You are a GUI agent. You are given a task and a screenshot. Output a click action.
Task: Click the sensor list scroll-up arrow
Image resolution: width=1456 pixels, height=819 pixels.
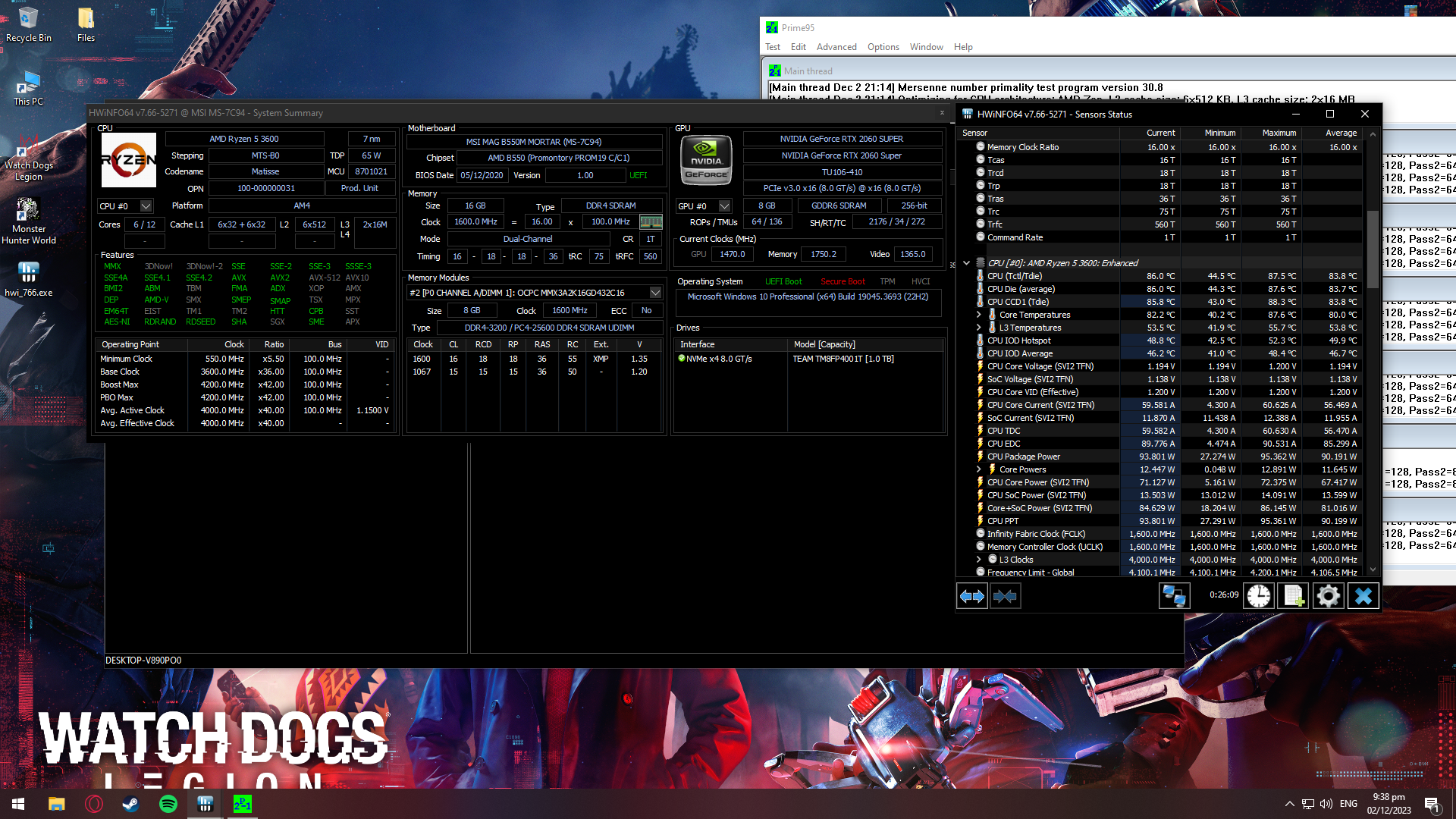(1372, 134)
